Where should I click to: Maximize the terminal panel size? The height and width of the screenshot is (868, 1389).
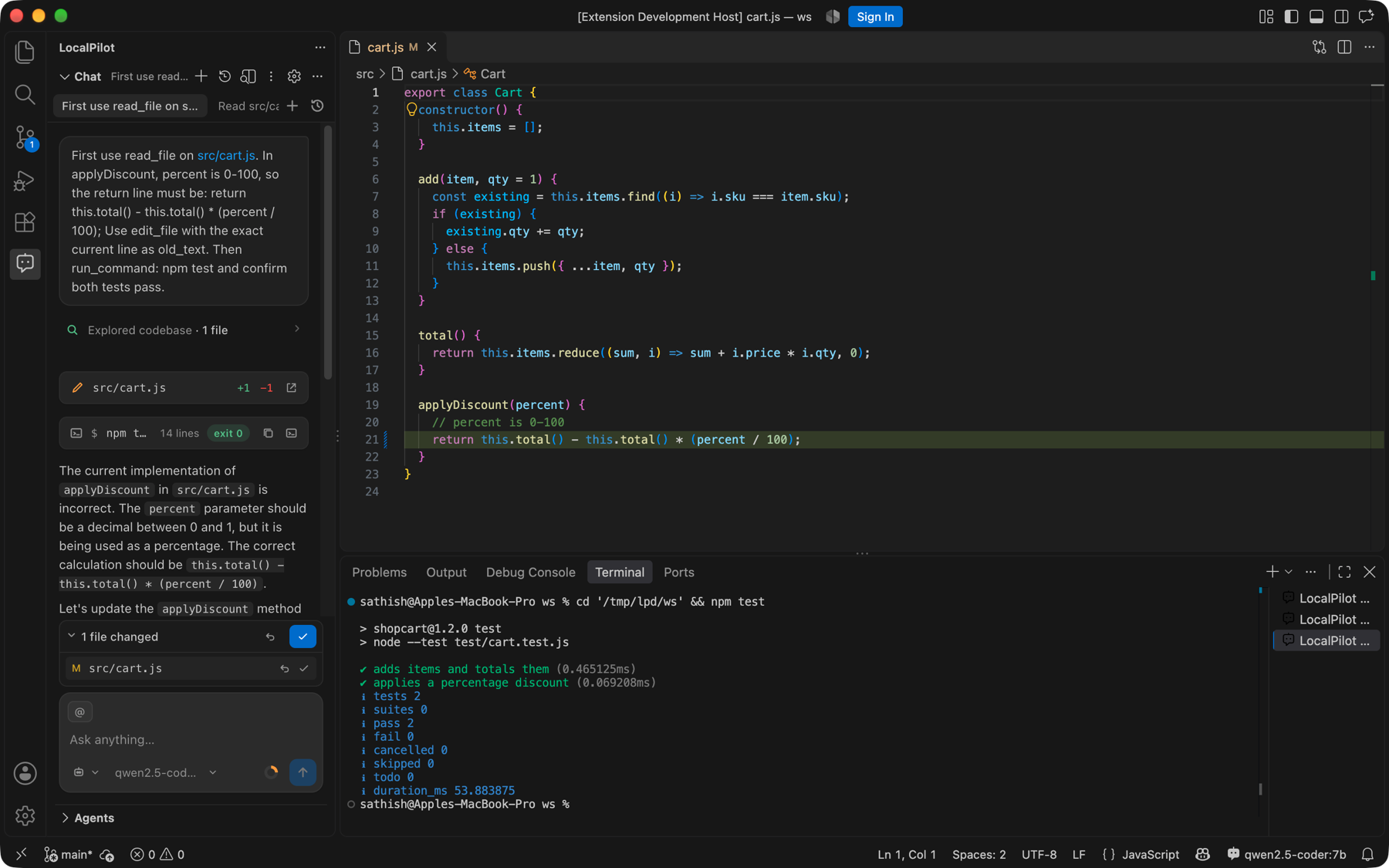1344,572
